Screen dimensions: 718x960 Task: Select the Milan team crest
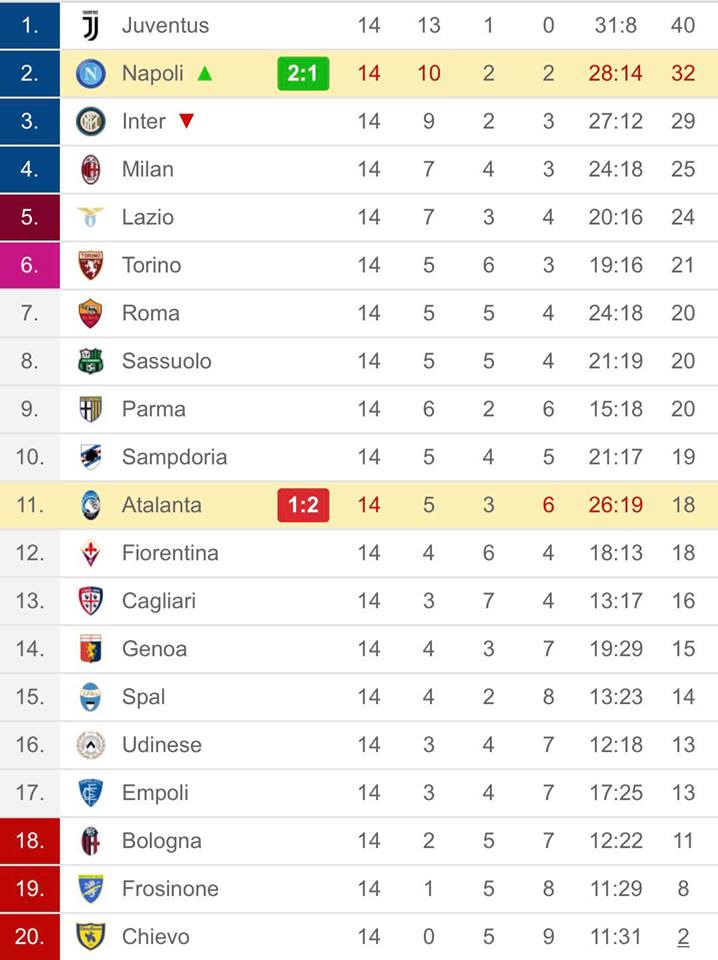point(91,169)
